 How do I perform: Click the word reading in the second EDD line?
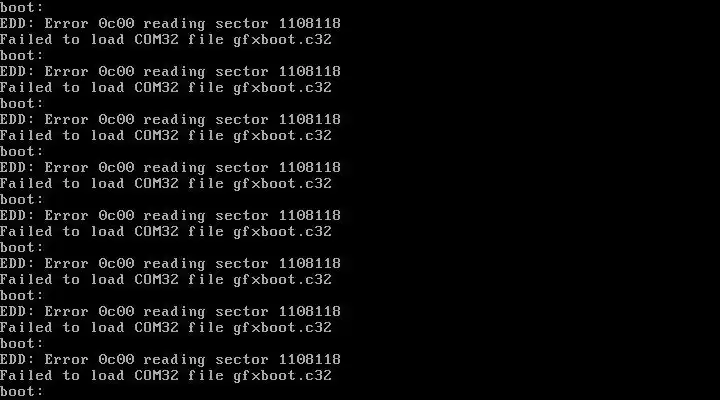click(174, 72)
